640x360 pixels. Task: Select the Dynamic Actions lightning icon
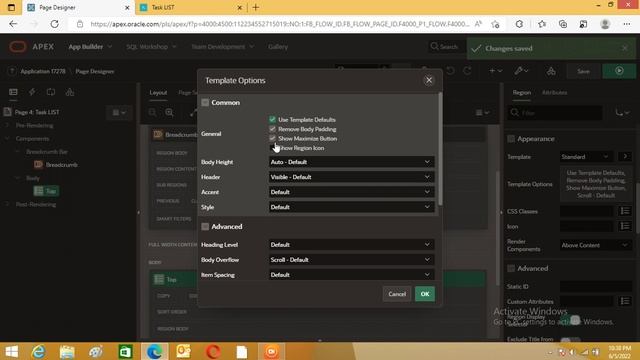click(x=32, y=92)
